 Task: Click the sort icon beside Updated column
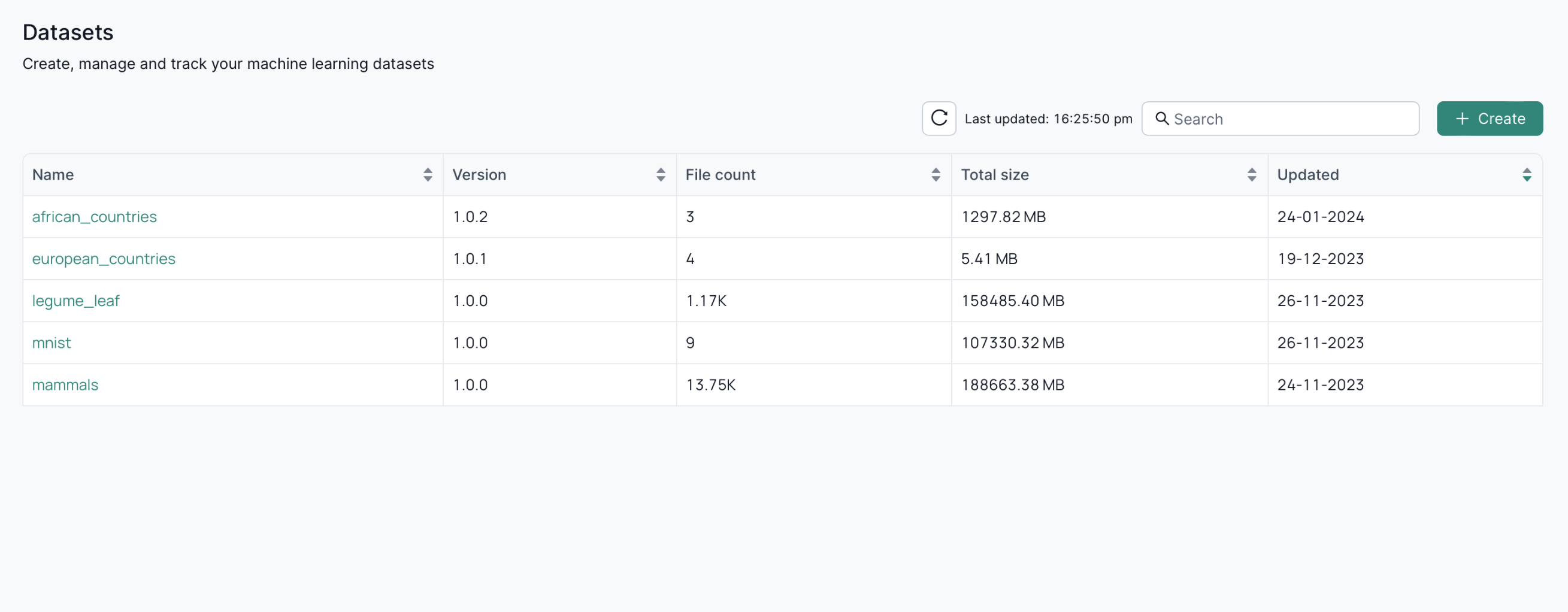point(1528,175)
